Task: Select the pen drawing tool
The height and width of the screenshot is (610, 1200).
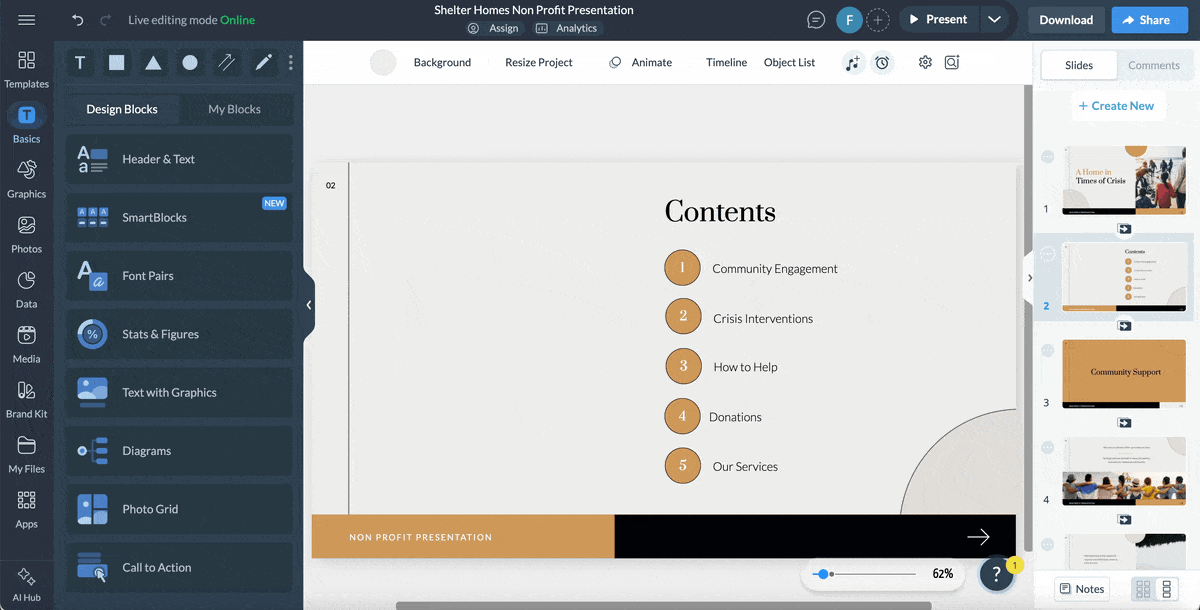Action: tap(263, 63)
